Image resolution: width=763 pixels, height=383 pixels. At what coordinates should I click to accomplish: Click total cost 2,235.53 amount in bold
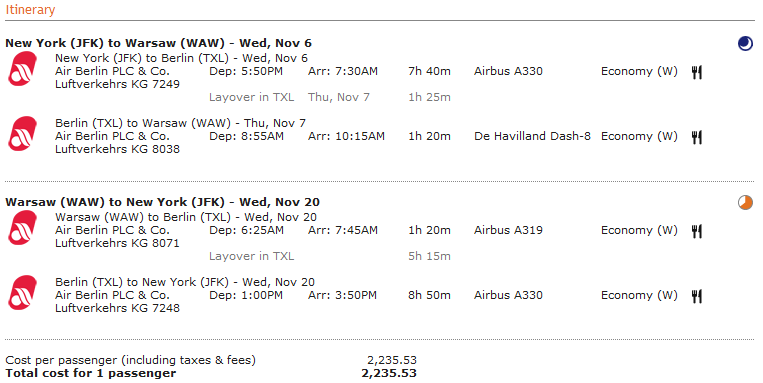click(389, 373)
